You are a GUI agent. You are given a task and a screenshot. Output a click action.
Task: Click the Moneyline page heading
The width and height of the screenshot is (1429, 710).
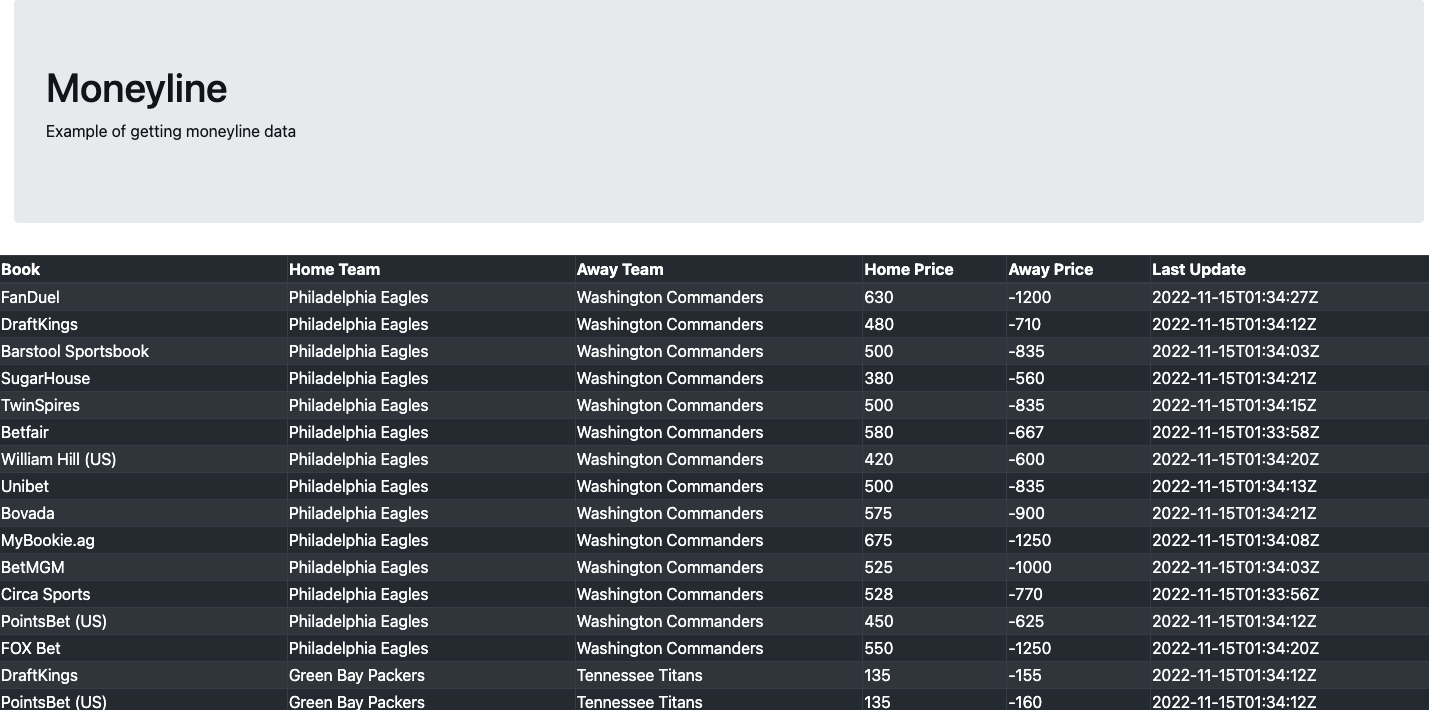pyautogui.click(x=136, y=88)
